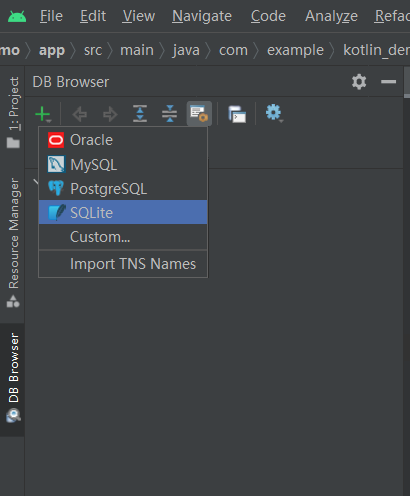The width and height of the screenshot is (410, 496).
Task: Select the Oracle database option
Action: 123,140
